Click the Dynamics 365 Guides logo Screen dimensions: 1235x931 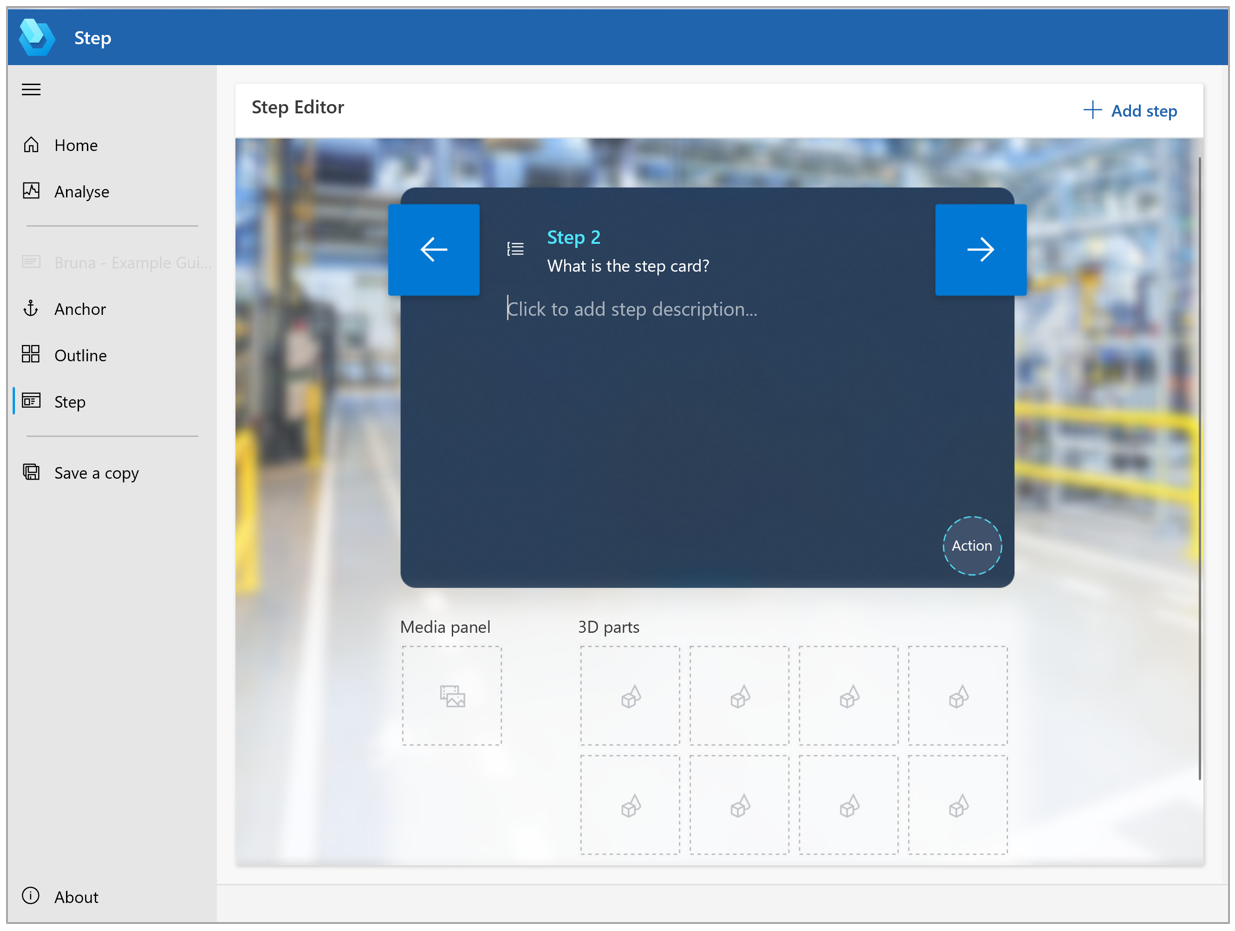point(38,38)
